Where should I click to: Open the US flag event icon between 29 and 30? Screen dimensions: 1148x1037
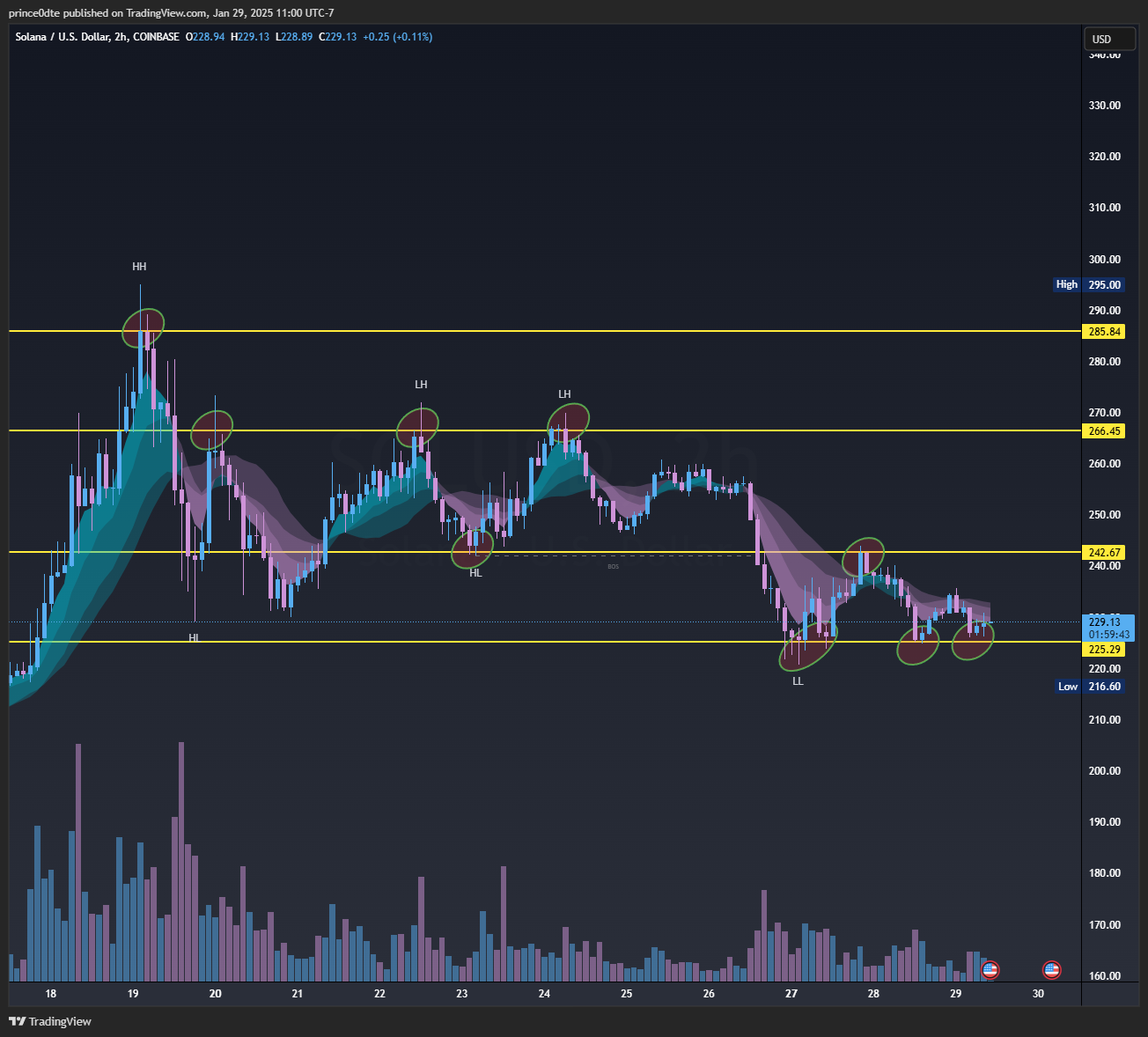[990, 970]
